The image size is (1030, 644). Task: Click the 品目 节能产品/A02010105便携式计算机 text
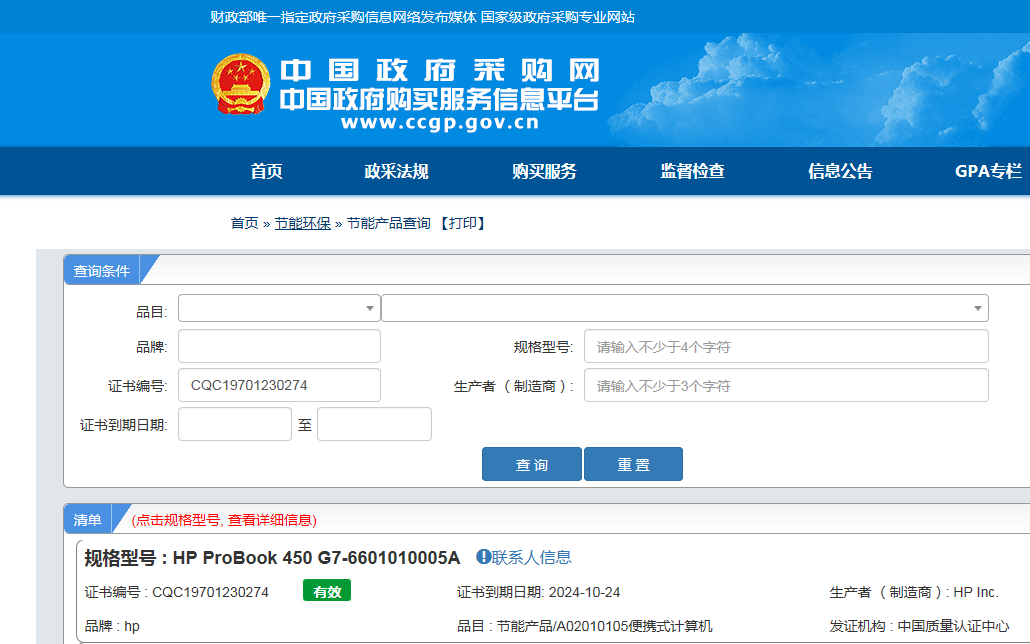click(585, 626)
